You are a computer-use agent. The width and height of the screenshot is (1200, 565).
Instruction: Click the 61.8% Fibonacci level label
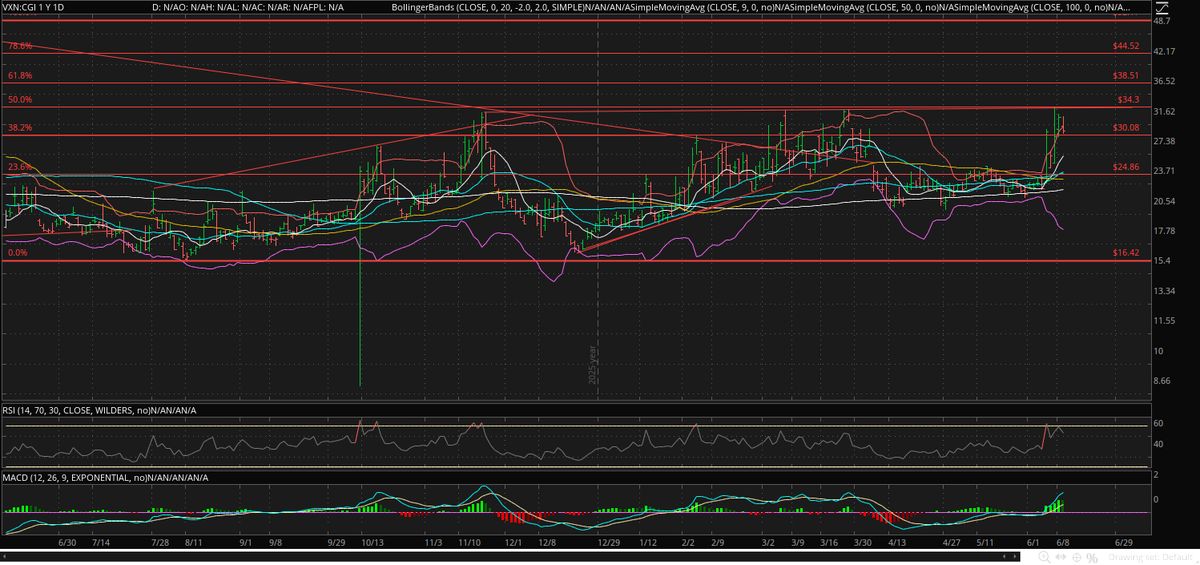pyautogui.click(x=18, y=75)
